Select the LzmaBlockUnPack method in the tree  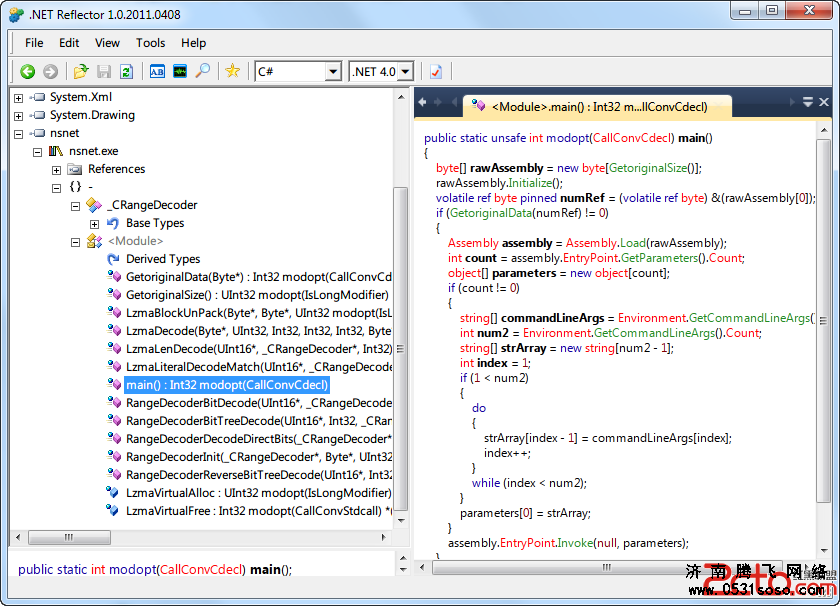(x=259, y=313)
